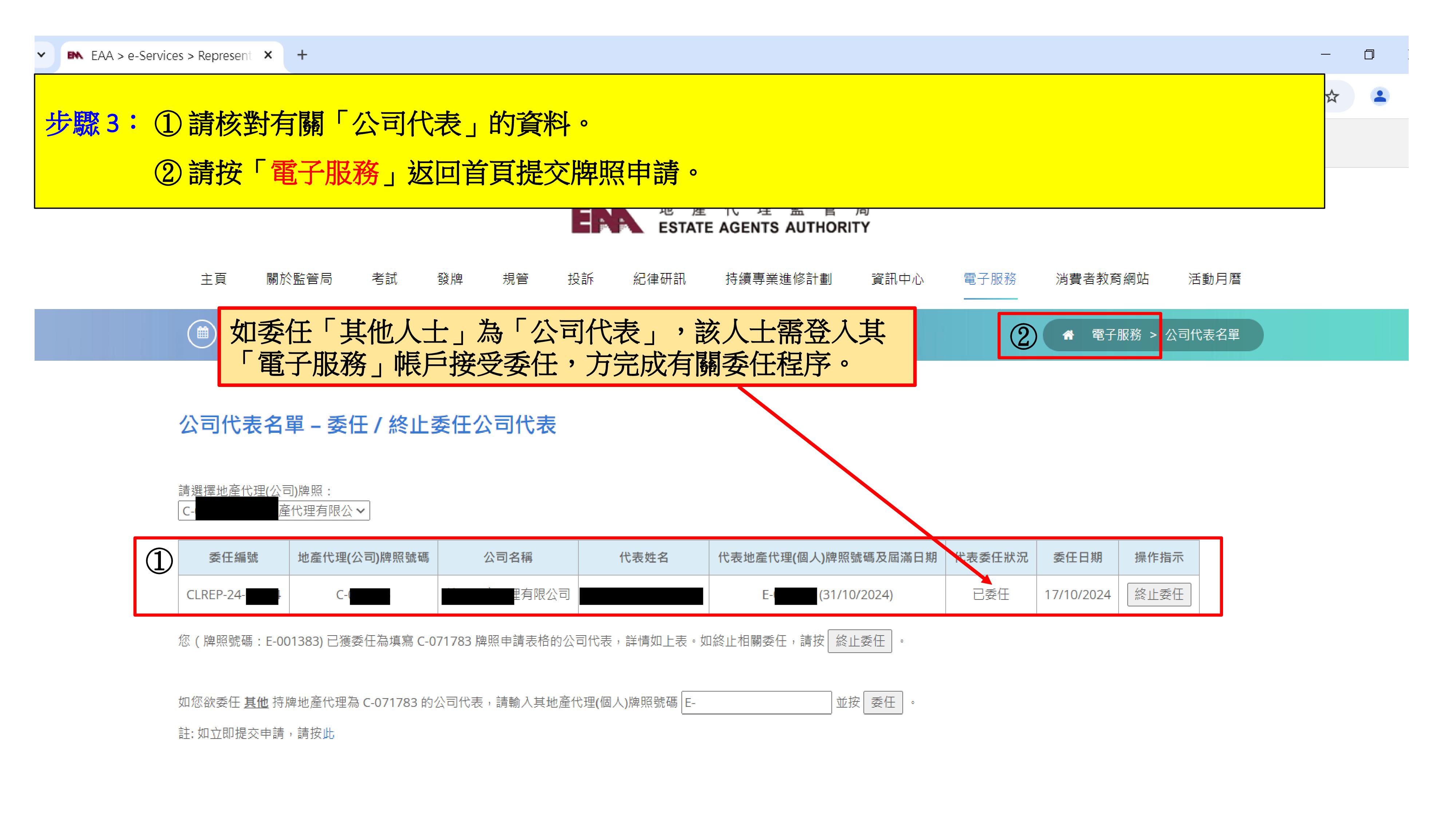
Task: Open 活動月曆 navigation item
Action: 1214,279
